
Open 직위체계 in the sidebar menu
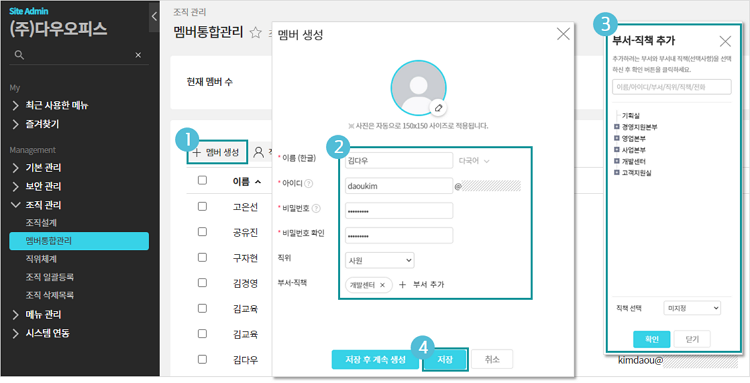[x=41, y=259]
